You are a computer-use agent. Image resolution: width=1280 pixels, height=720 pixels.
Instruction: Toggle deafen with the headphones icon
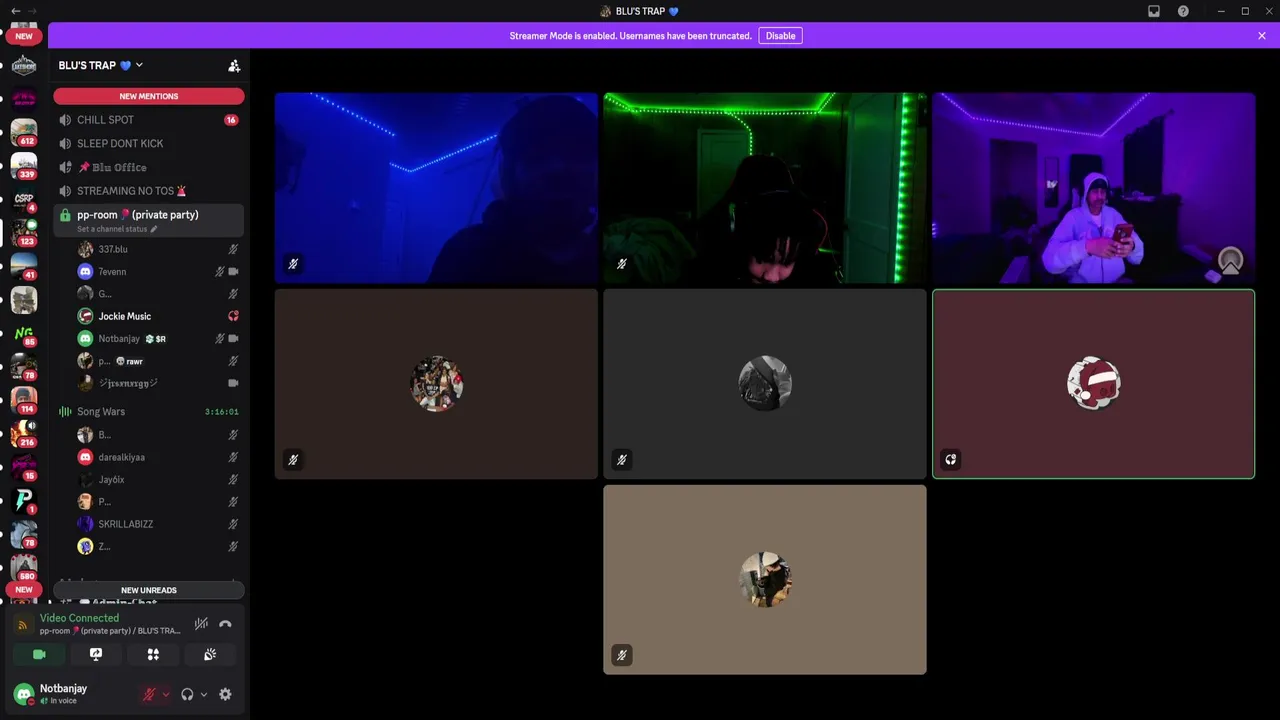click(x=187, y=694)
